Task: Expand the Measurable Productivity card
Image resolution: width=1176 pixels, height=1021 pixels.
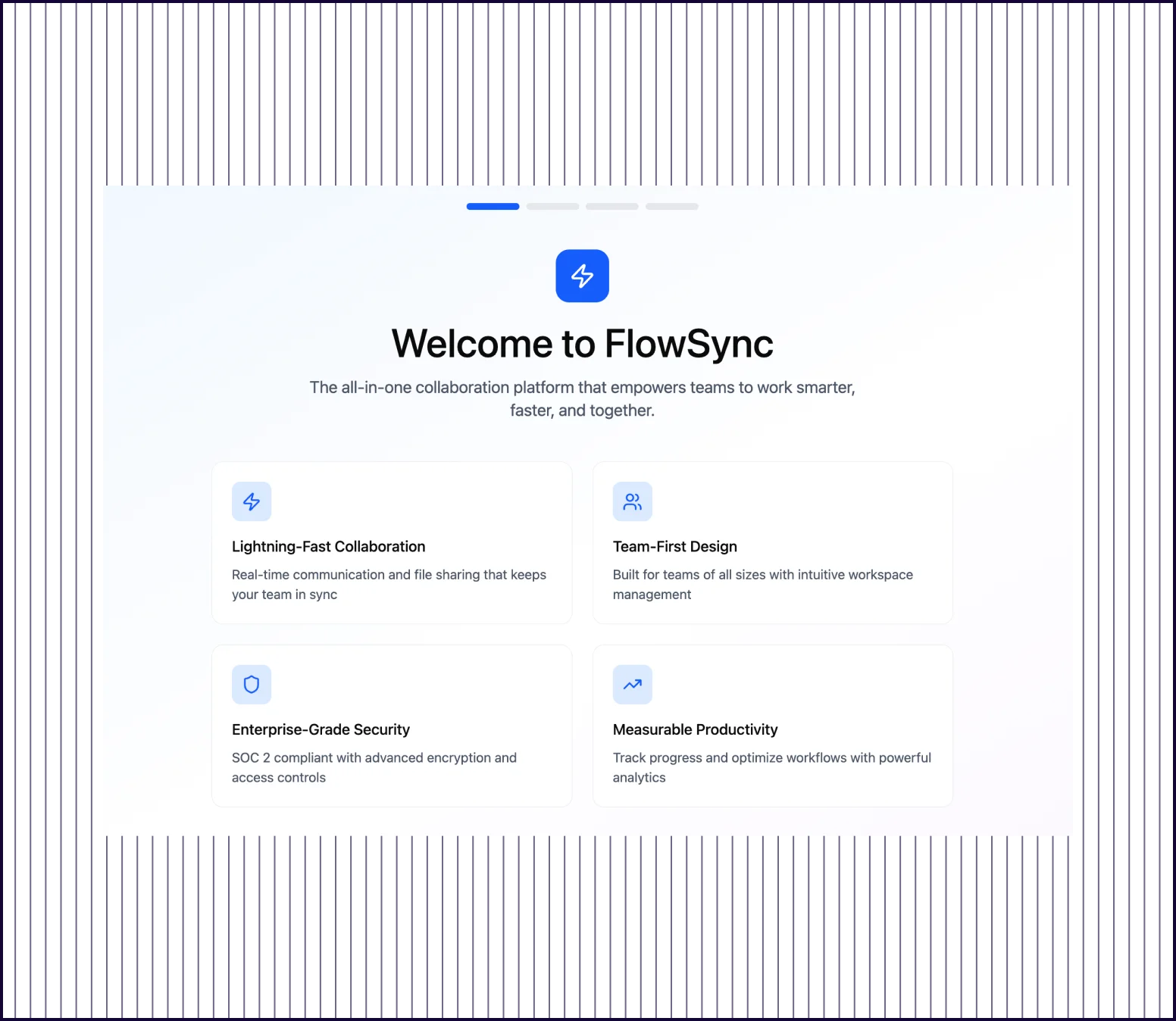Action: 772,726
